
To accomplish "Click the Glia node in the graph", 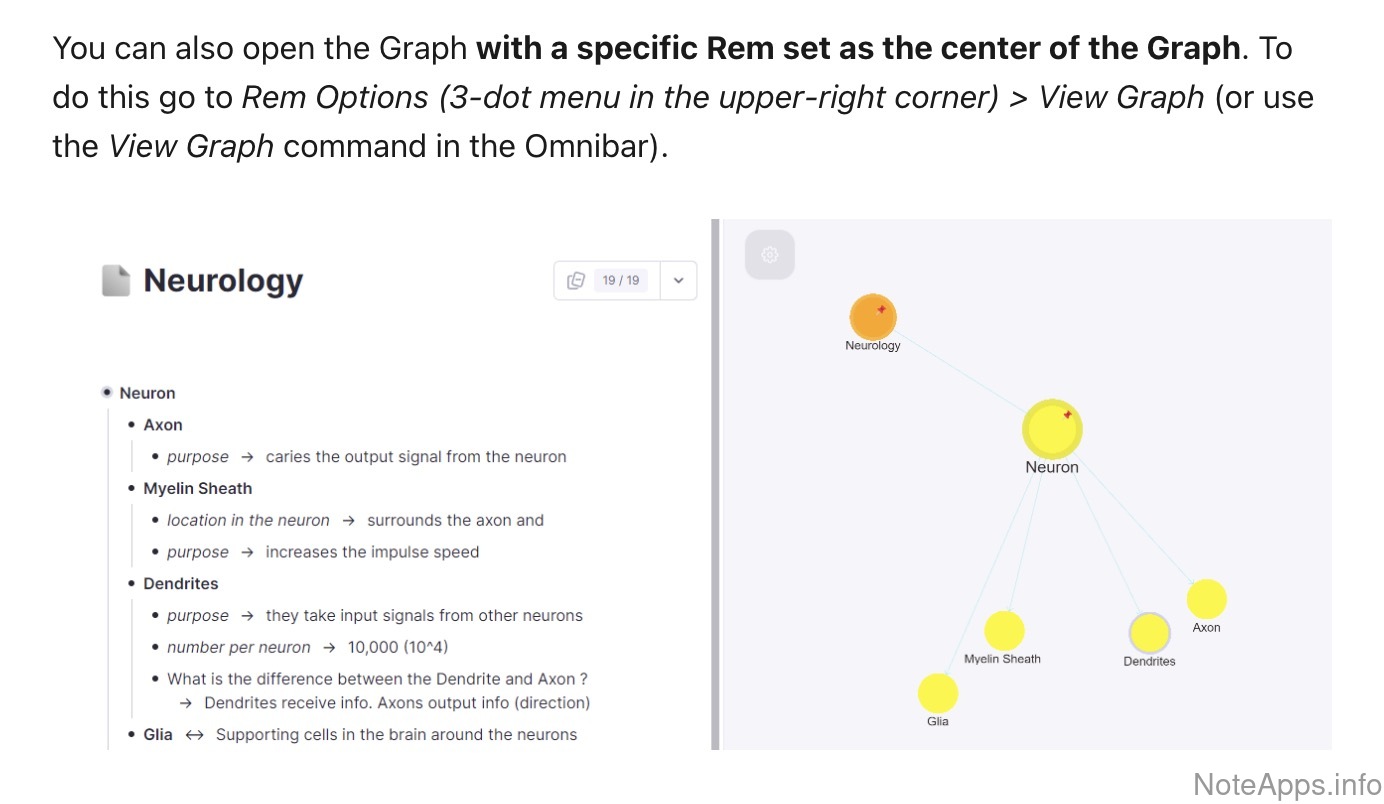I will click(x=938, y=693).
